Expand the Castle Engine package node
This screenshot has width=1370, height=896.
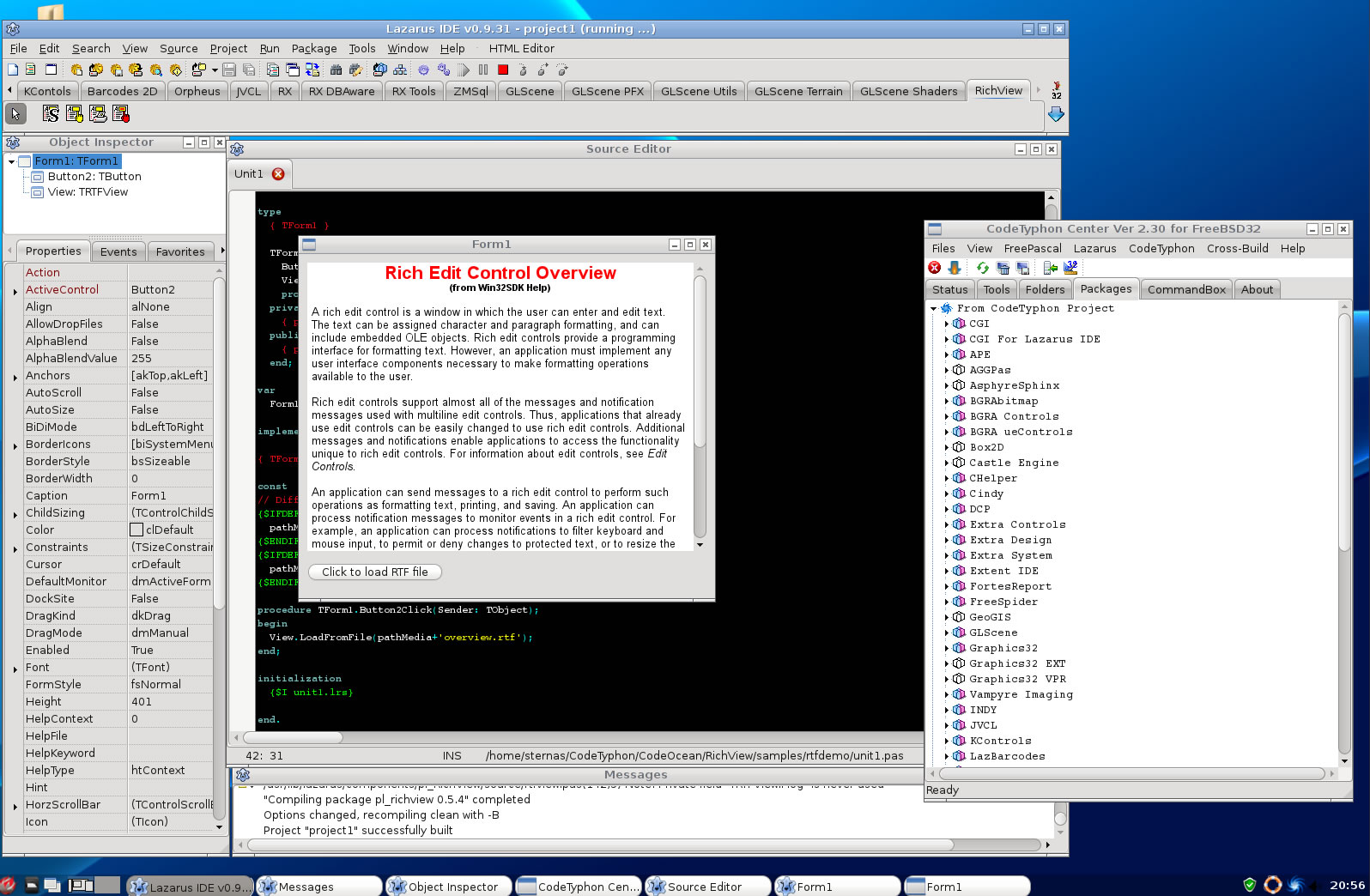pyautogui.click(x=946, y=463)
